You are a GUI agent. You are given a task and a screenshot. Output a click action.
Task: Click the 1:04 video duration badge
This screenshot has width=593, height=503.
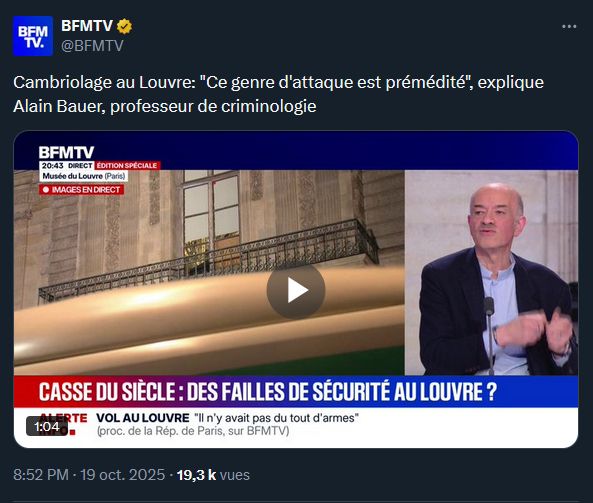coord(47,427)
